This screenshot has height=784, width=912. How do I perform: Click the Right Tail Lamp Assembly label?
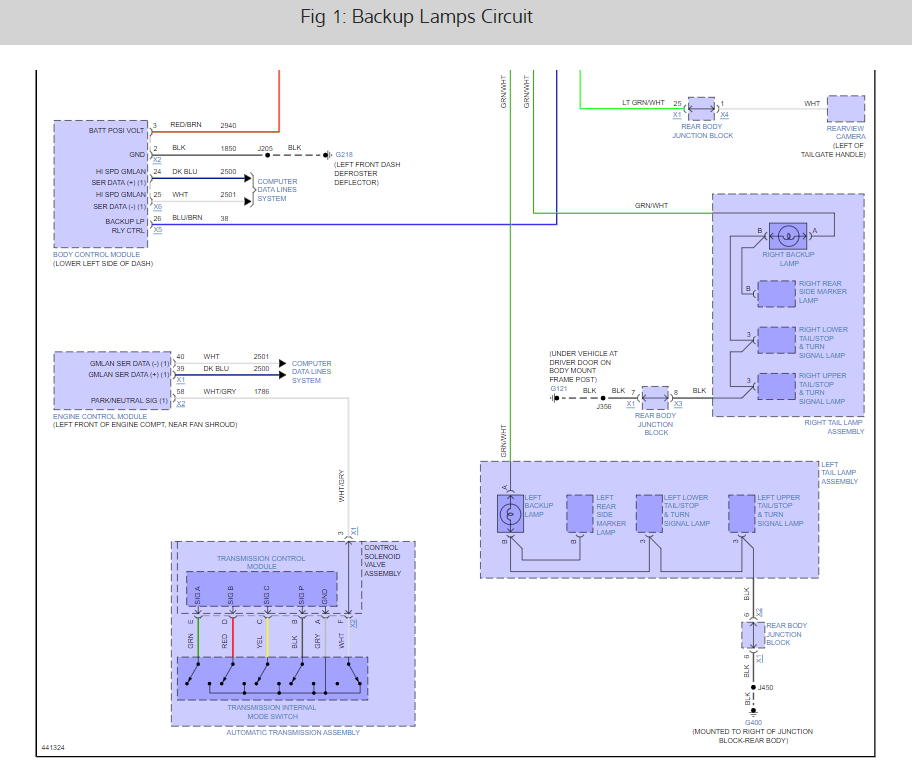(833, 427)
